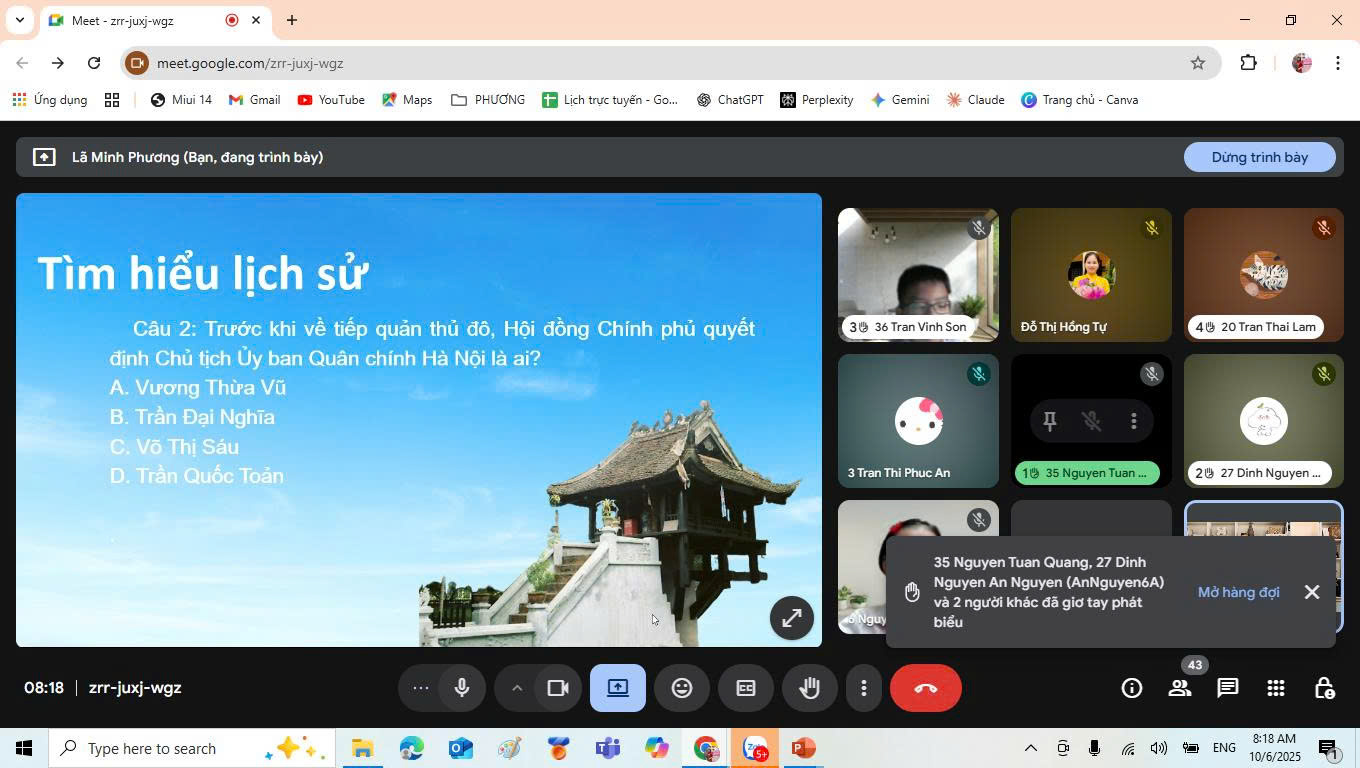Open more options three-dot menu

[864, 688]
